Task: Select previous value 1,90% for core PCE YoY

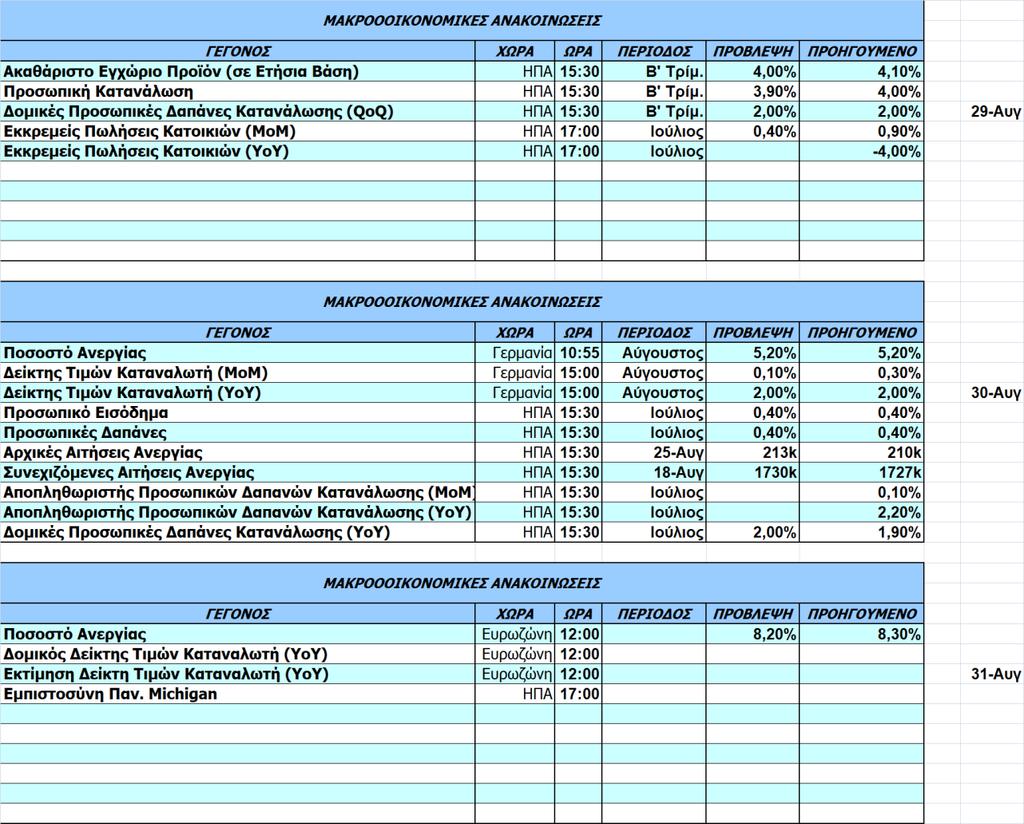Action: point(861,532)
